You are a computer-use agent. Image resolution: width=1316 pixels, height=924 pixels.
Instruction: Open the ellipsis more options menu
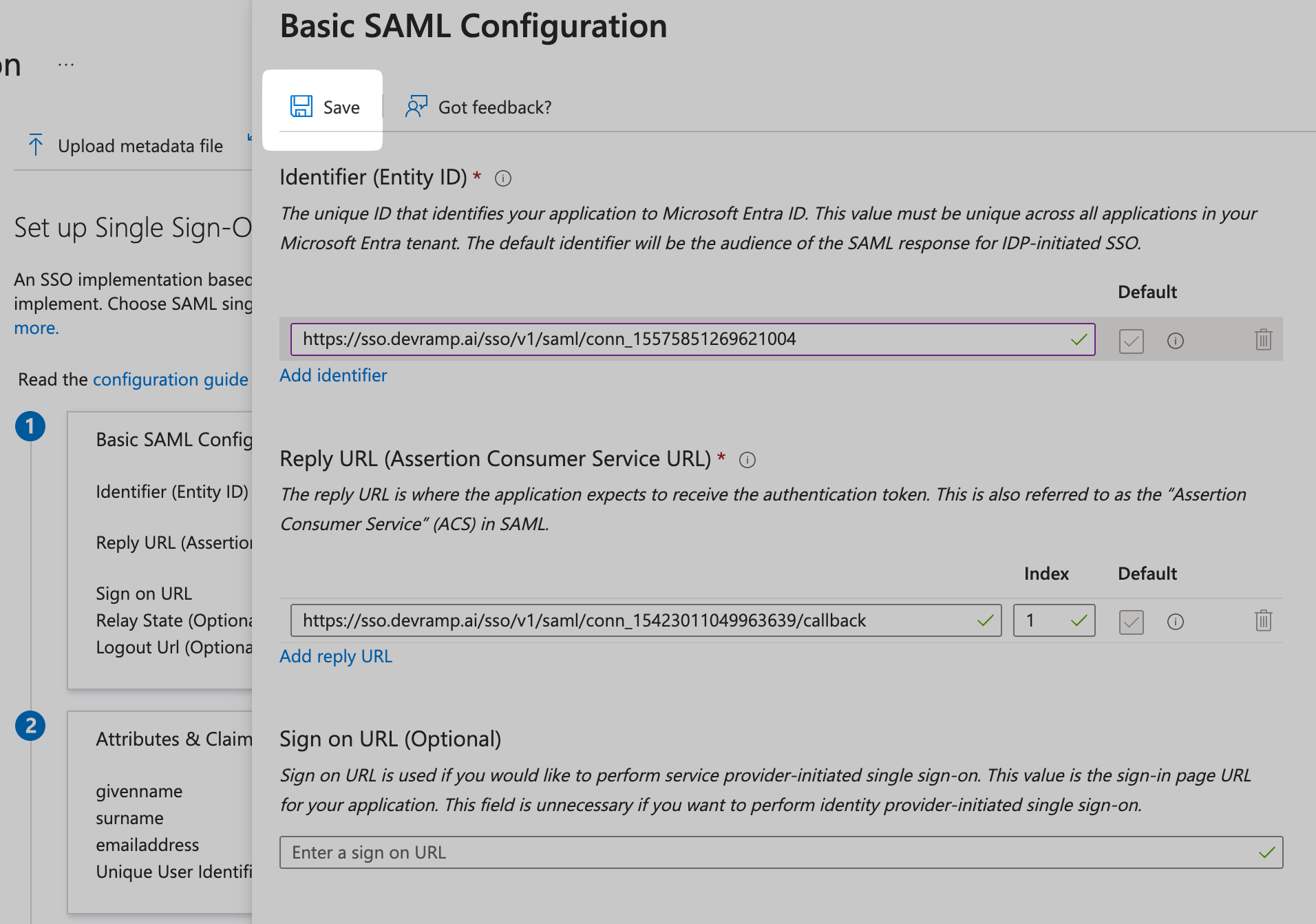pos(66,65)
